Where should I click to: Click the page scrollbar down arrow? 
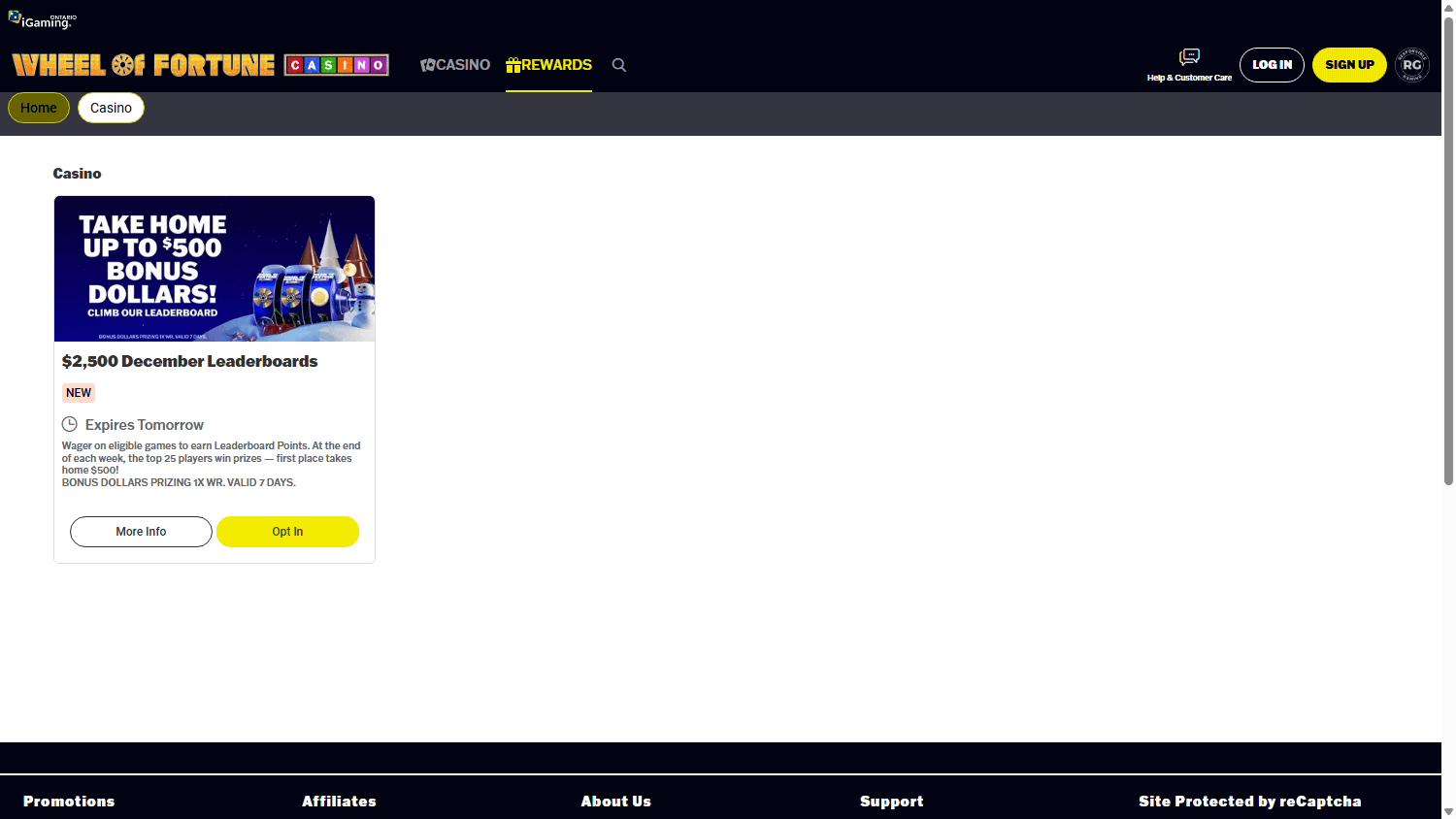pos(1448,811)
